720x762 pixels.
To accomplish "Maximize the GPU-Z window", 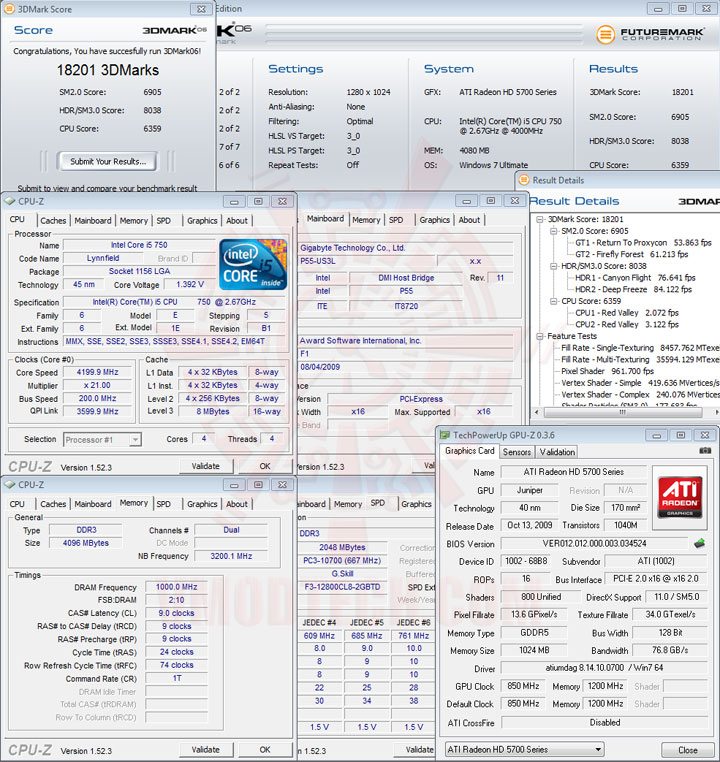I will click(x=681, y=435).
